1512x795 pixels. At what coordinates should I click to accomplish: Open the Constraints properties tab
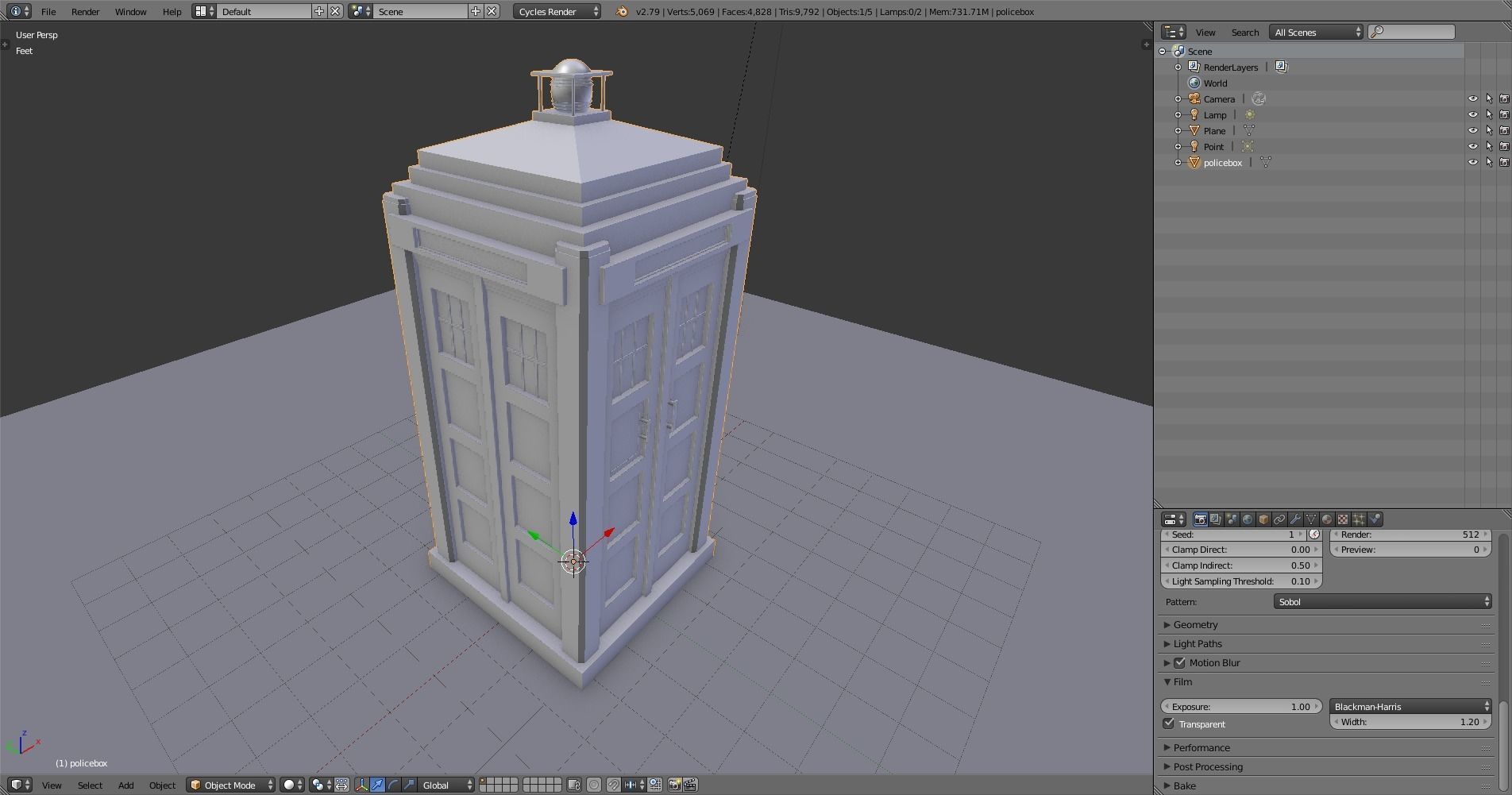(x=1279, y=519)
